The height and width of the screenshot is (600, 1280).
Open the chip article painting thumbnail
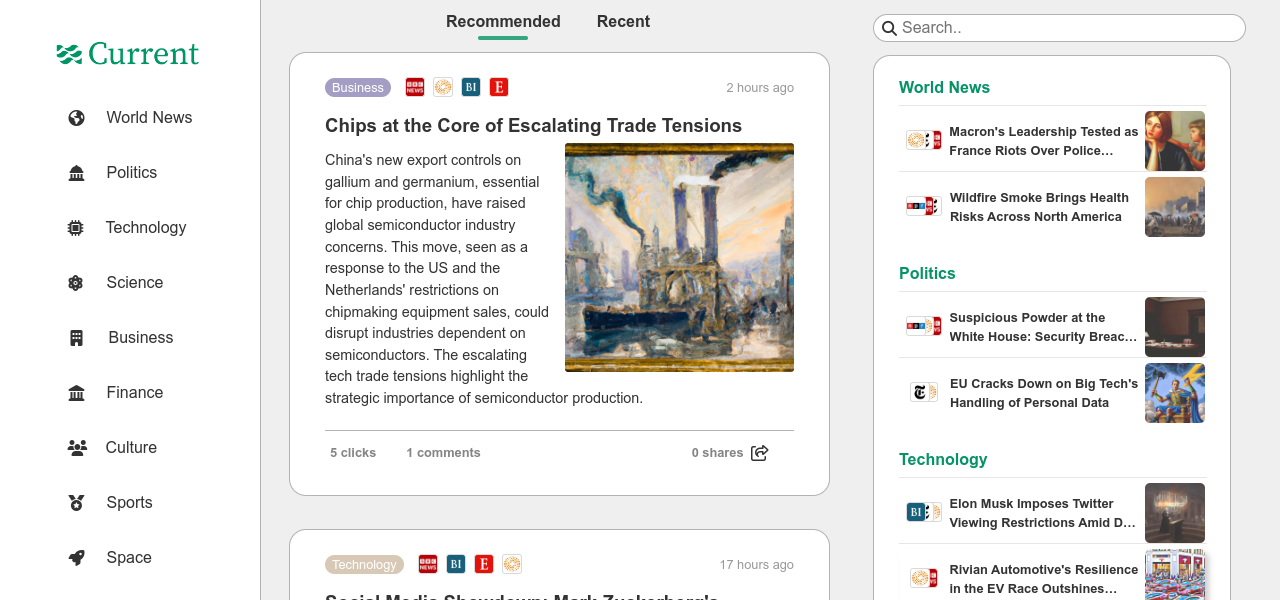click(679, 257)
